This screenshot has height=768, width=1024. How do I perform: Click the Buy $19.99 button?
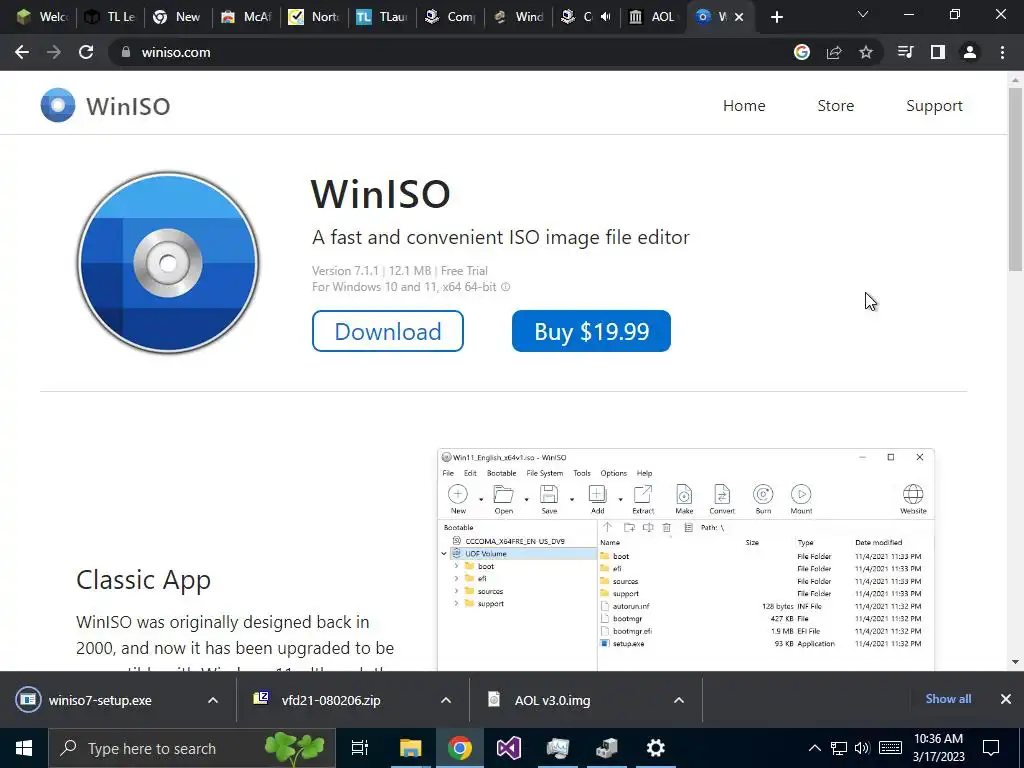[591, 331]
